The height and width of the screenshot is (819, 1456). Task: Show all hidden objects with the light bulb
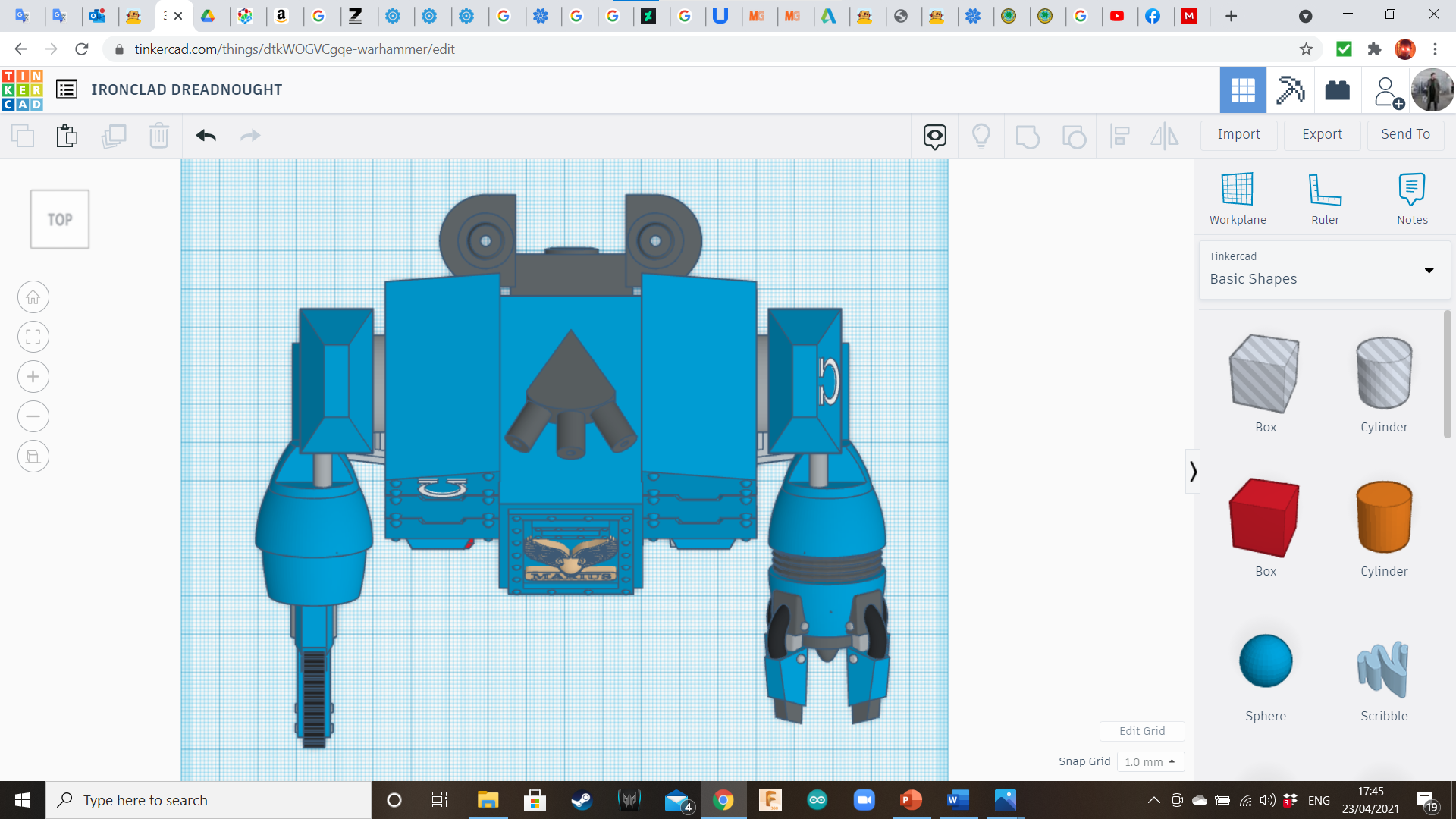point(981,136)
